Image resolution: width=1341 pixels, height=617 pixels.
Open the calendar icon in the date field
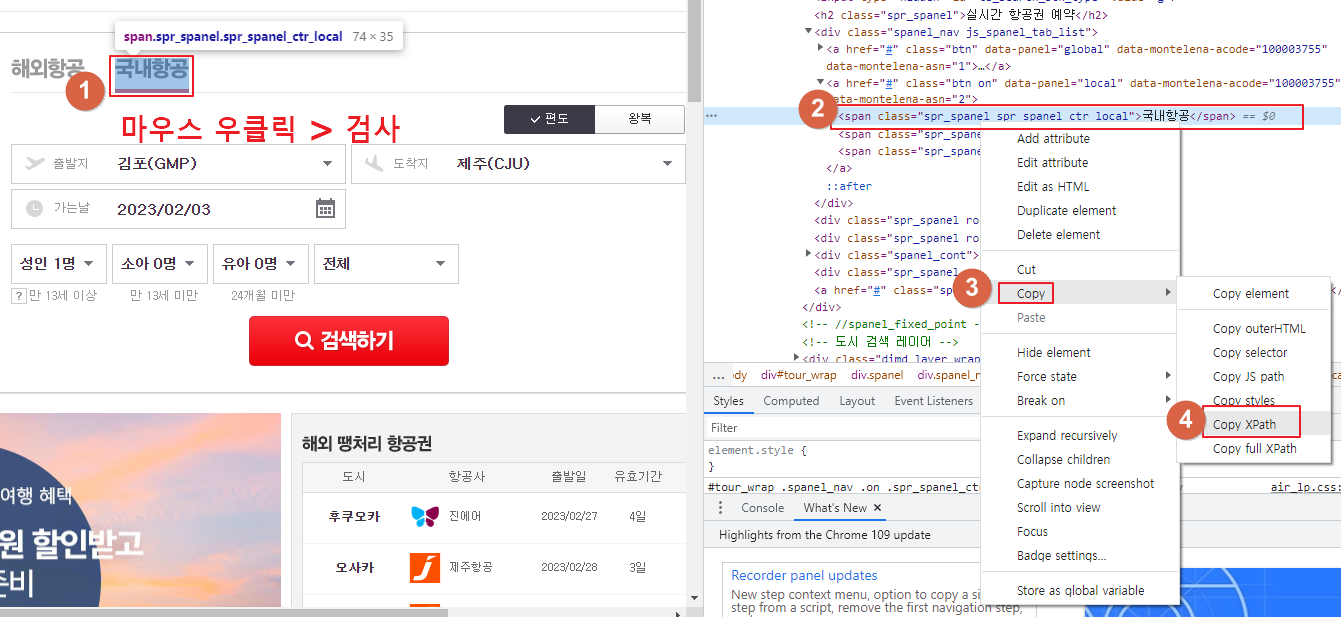pyautogui.click(x=325, y=209)
